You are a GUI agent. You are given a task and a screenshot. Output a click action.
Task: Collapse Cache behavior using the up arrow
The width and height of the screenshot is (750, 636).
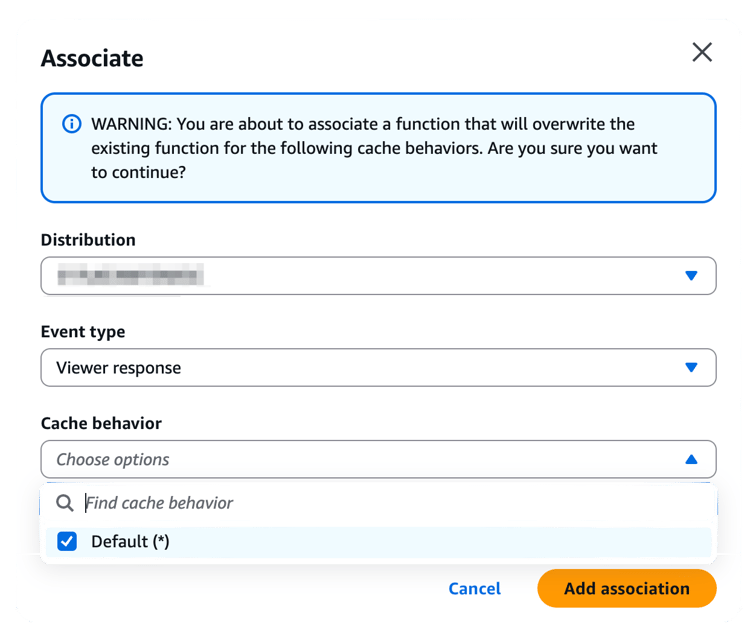pos(691,459)
